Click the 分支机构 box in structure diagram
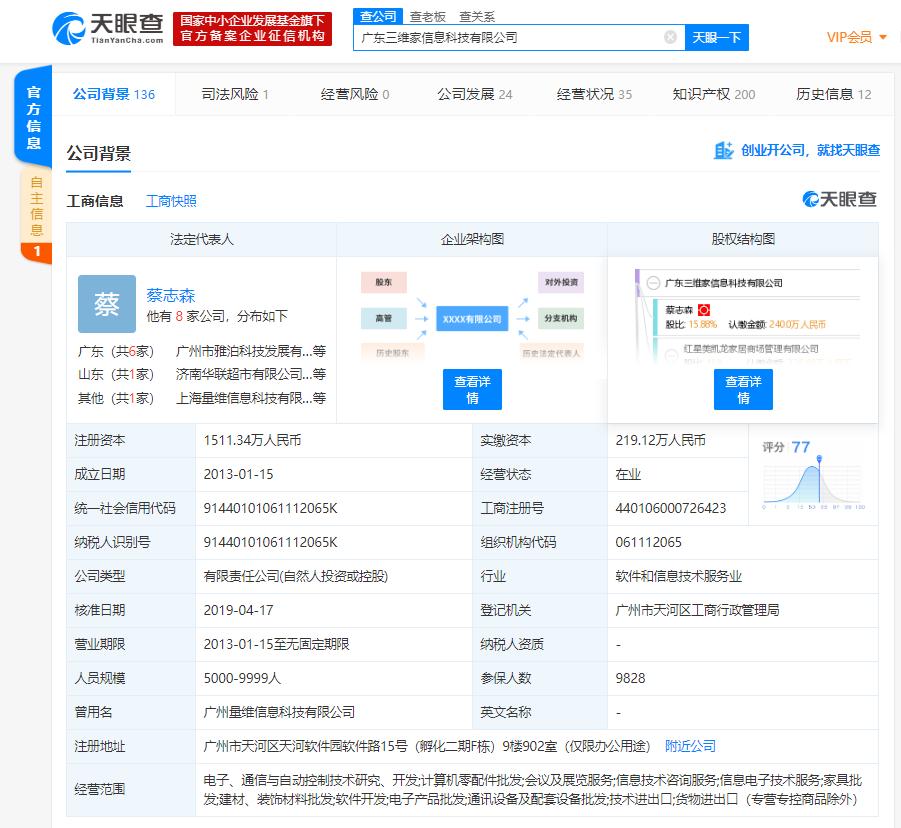 click(561, 318)
